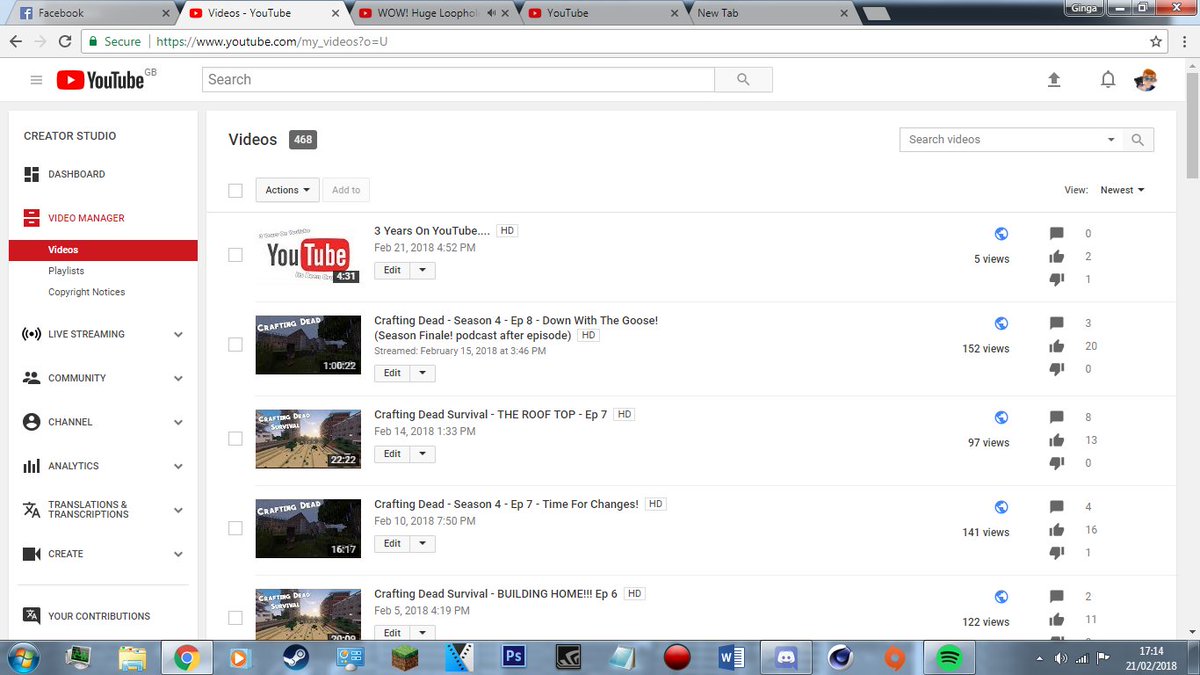Click Edit for 3 Years On YouTube
Viewport: 1200px width, 675px height.
click(392, 270)
